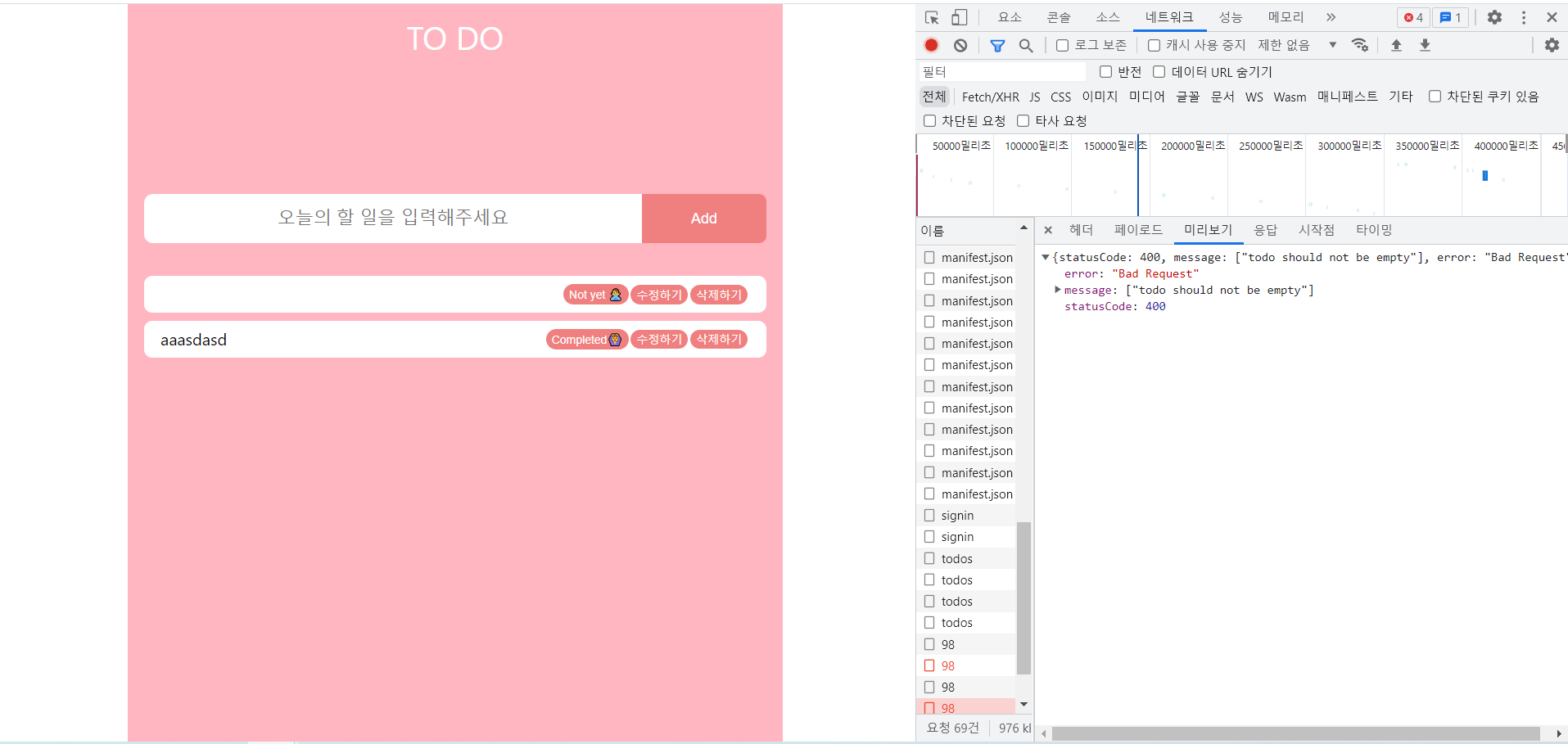
Task: Export HAR file download arrow icon
Action: click(x=1425, y=45)
